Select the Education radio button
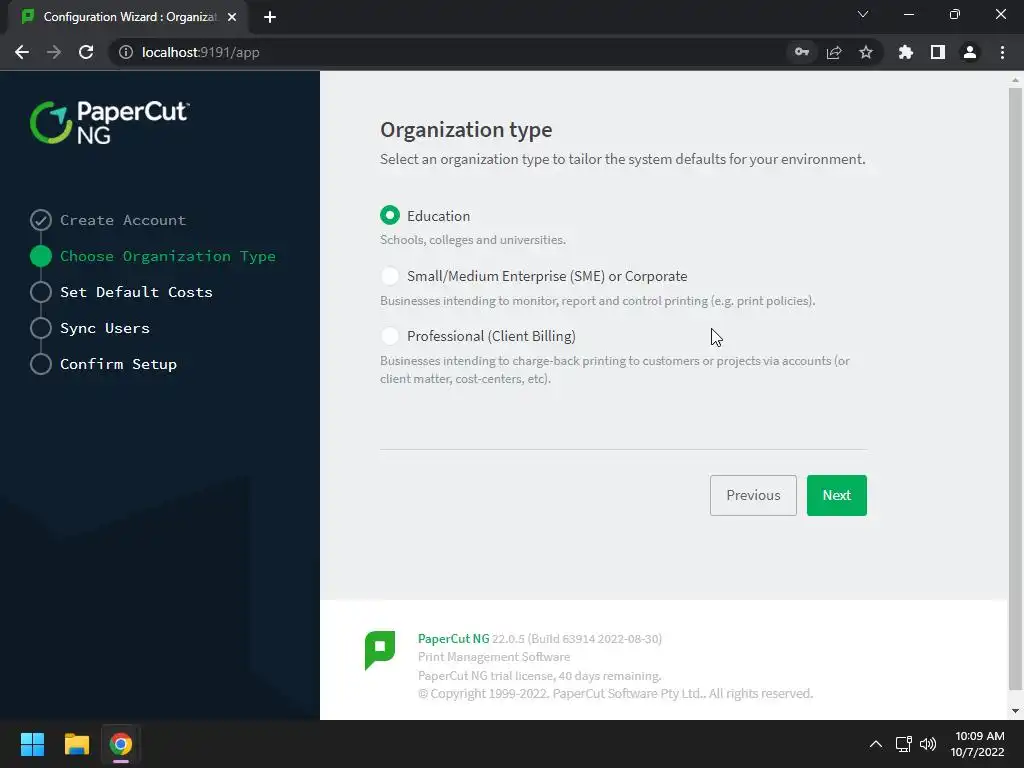Image resolution: width=1024 pixels, height=768 pixels. tap(390, 216)
